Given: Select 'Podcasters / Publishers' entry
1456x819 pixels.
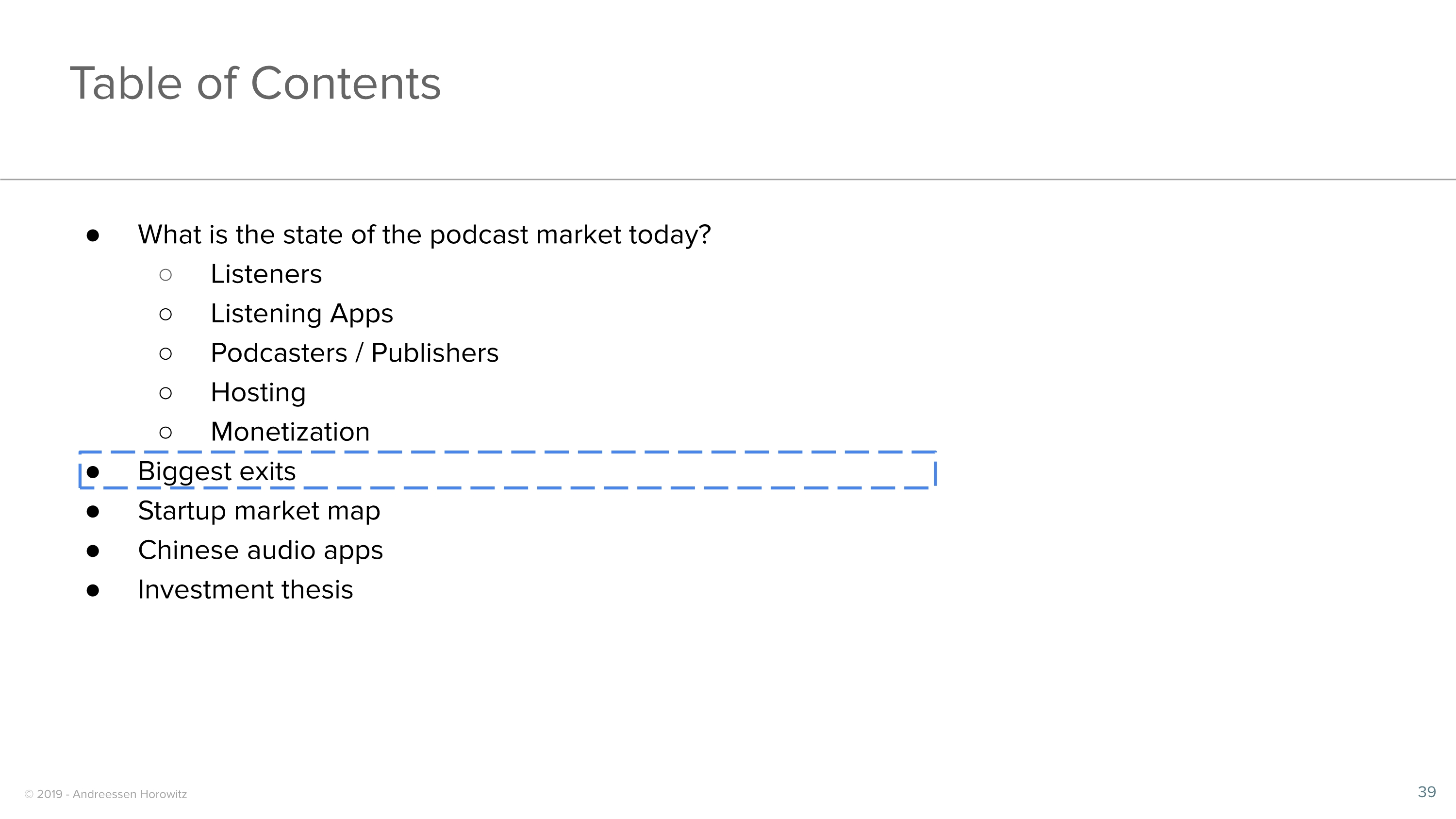Looking at the screenshot, I should click(x=354, y=353).
